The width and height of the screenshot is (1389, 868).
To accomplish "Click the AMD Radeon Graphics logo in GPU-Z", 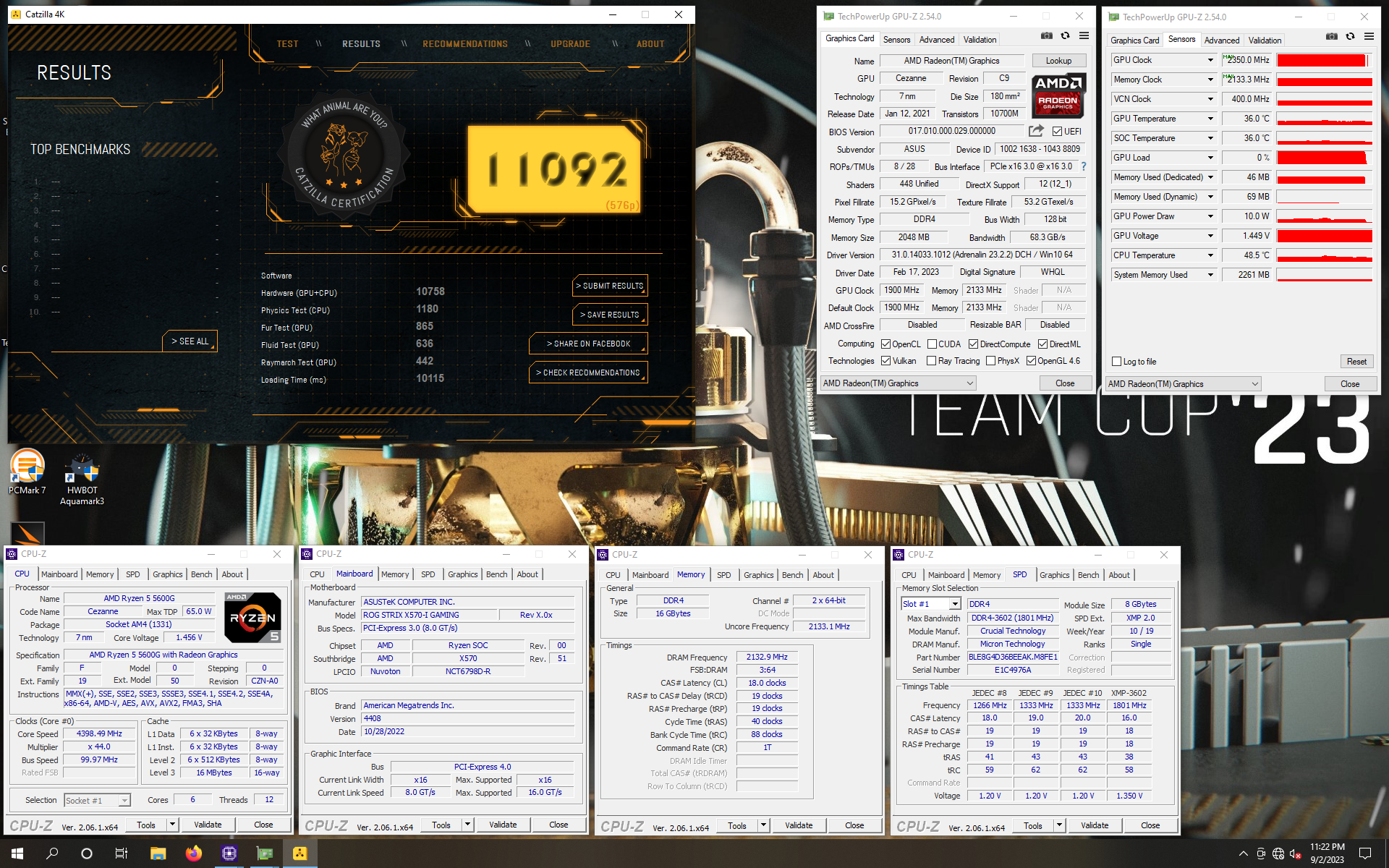I will [1058, 95].
